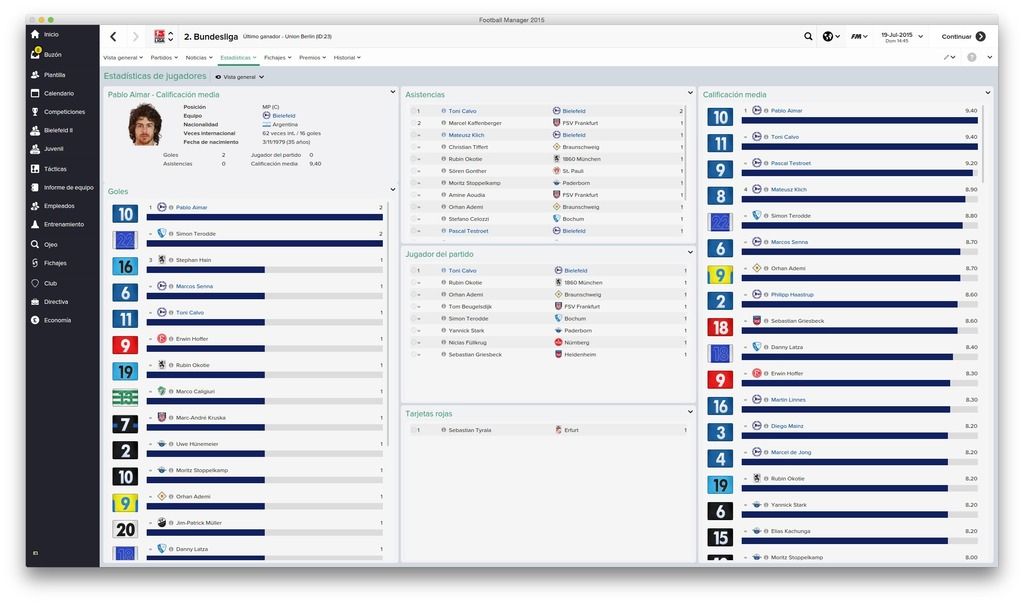Select the Estadísticas tab
This screenshot has height=604, width=1024.
click(238, 57)
